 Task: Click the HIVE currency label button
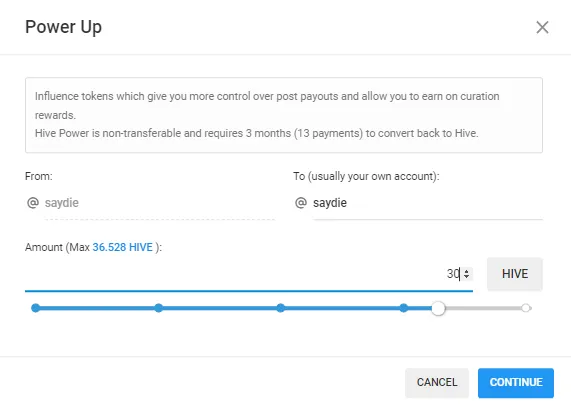(x=515, y=274)
